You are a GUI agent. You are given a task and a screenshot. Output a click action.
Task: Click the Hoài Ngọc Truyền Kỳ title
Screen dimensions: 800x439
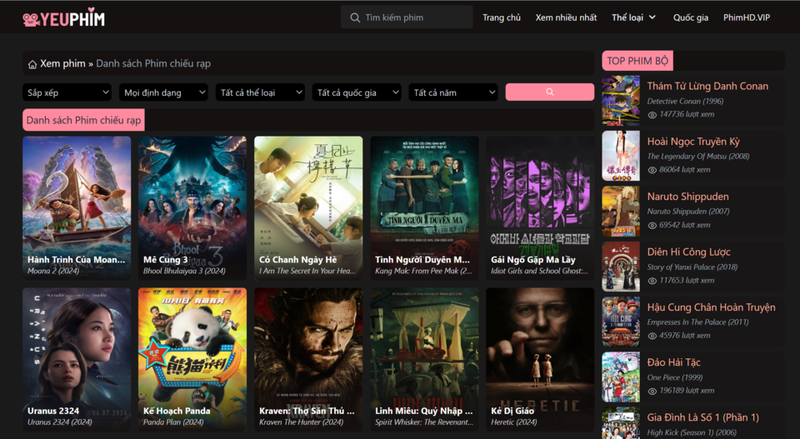[693, 141]
